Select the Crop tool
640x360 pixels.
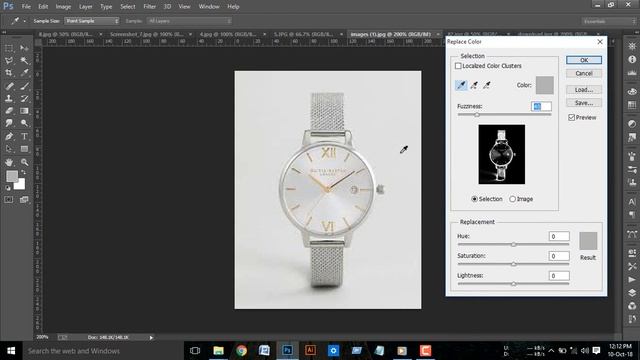coord(9,73)
